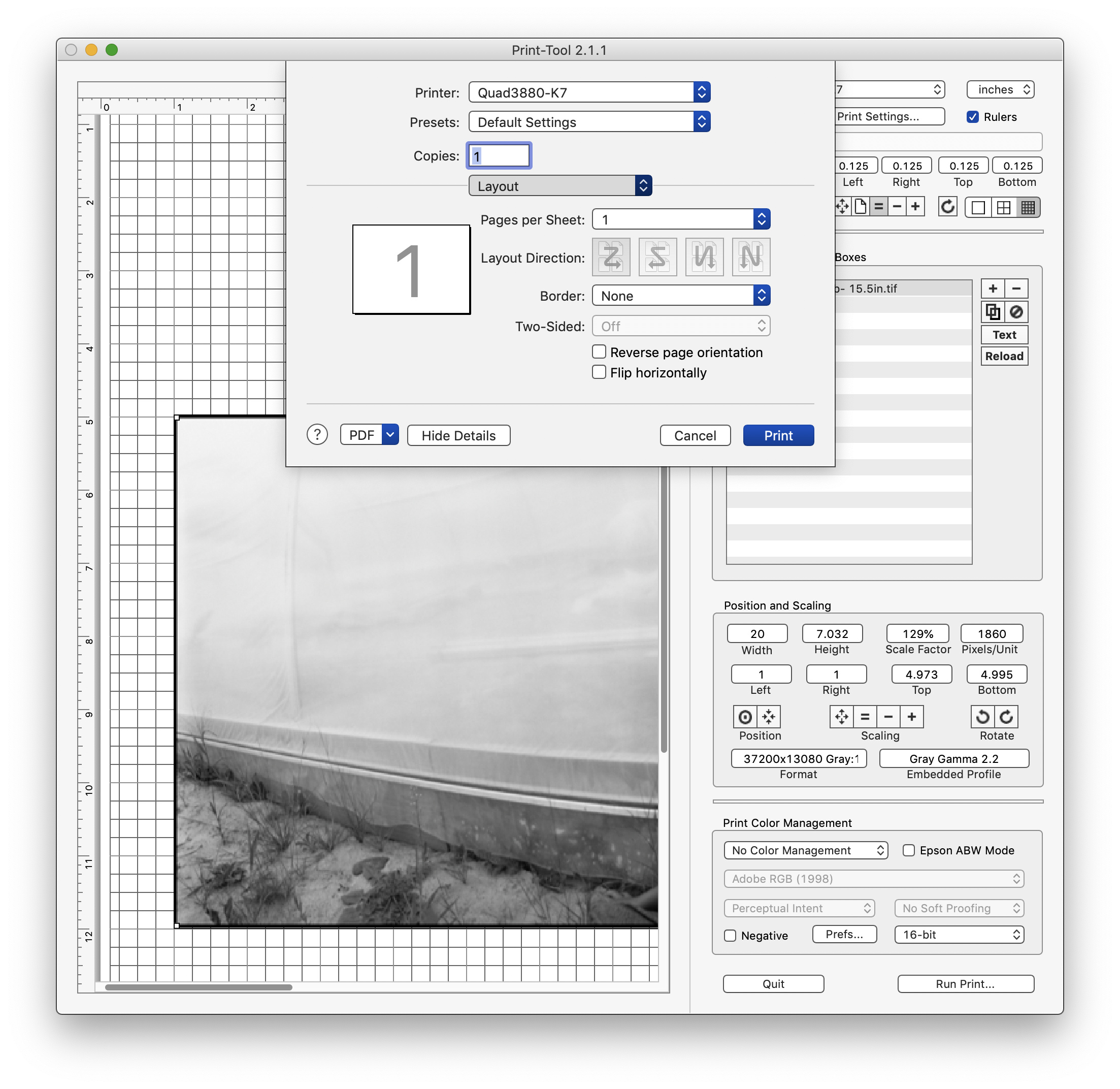Click the four-arrows fit icon under Scaling

[x=842, y=717]
